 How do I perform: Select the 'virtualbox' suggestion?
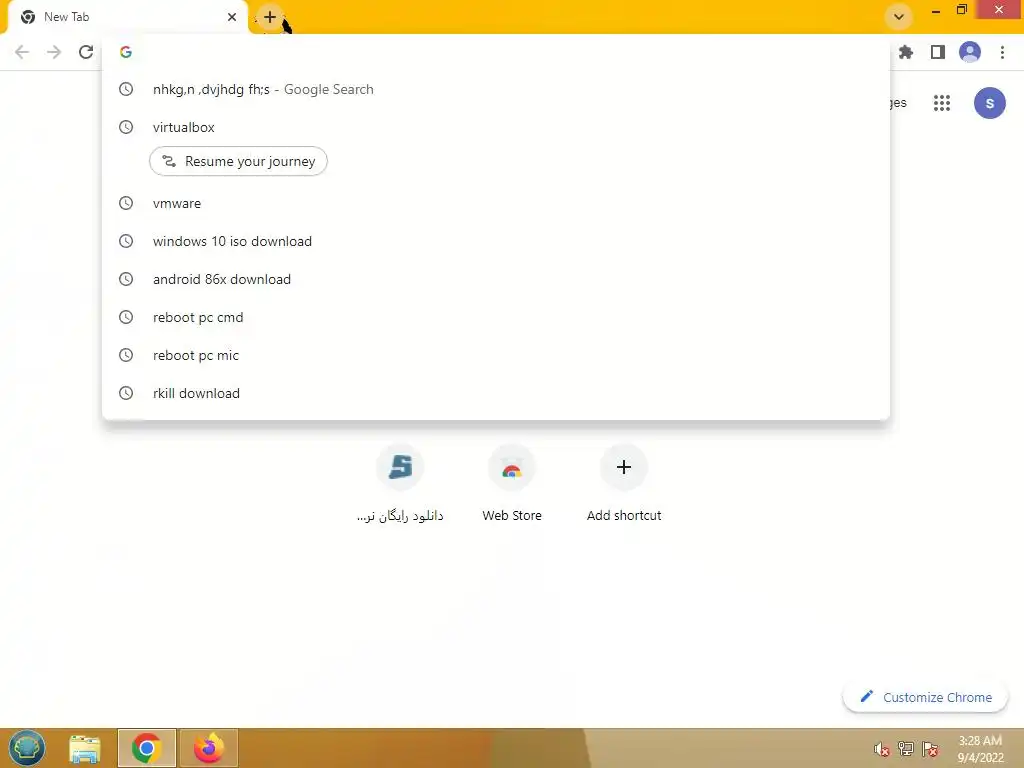click(x=496, y=127)
